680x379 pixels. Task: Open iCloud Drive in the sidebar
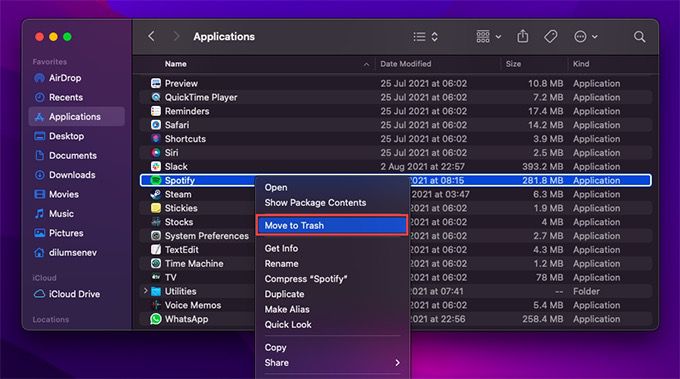point(74,294)
